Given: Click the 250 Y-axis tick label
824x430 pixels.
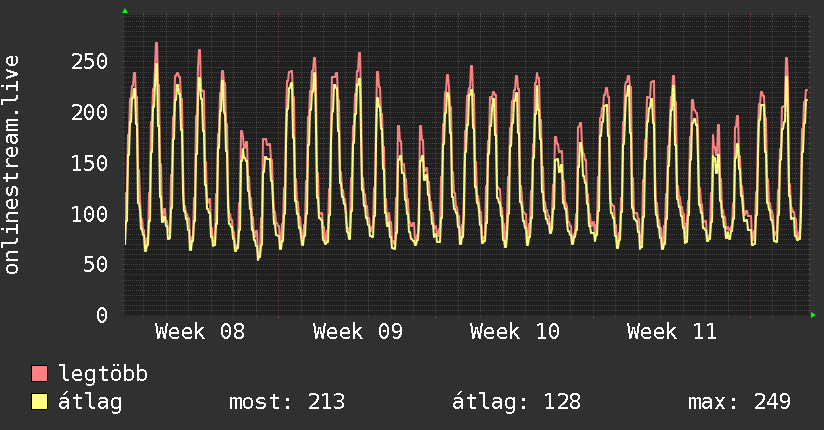Looking at the screenshot, I should click(89, 62).
